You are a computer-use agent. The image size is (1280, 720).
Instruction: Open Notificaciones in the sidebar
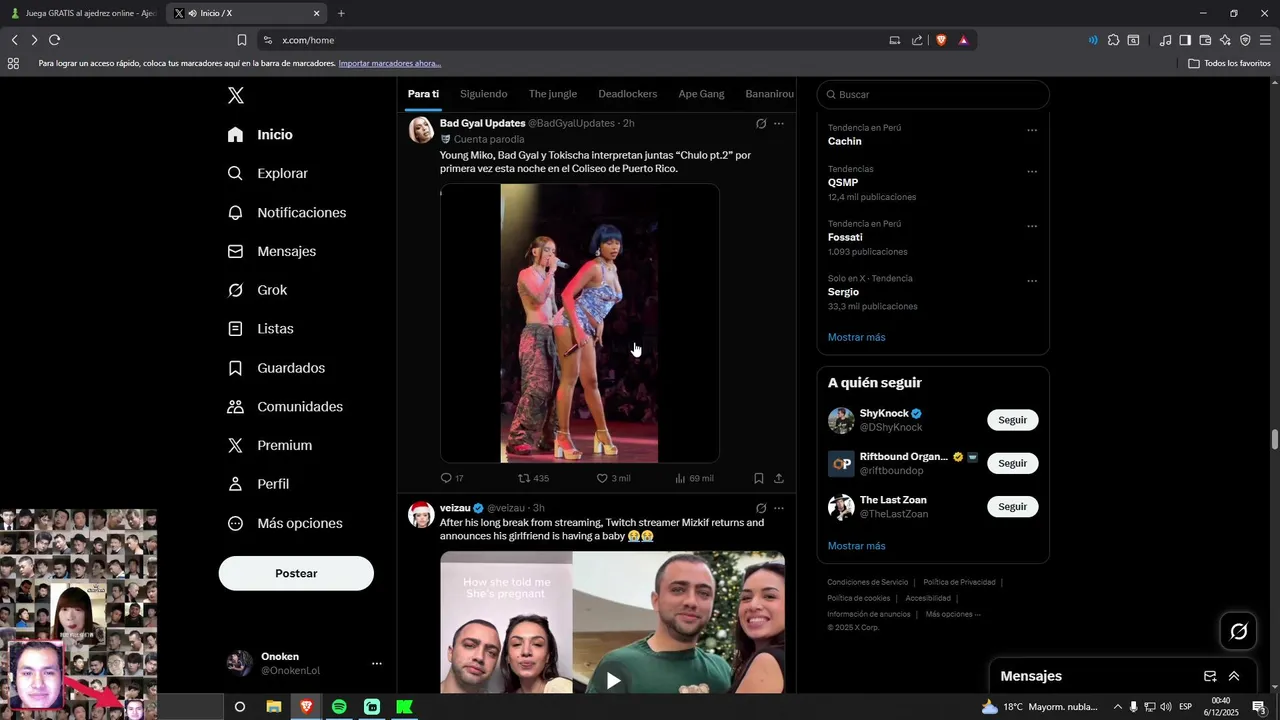point(287,212)
